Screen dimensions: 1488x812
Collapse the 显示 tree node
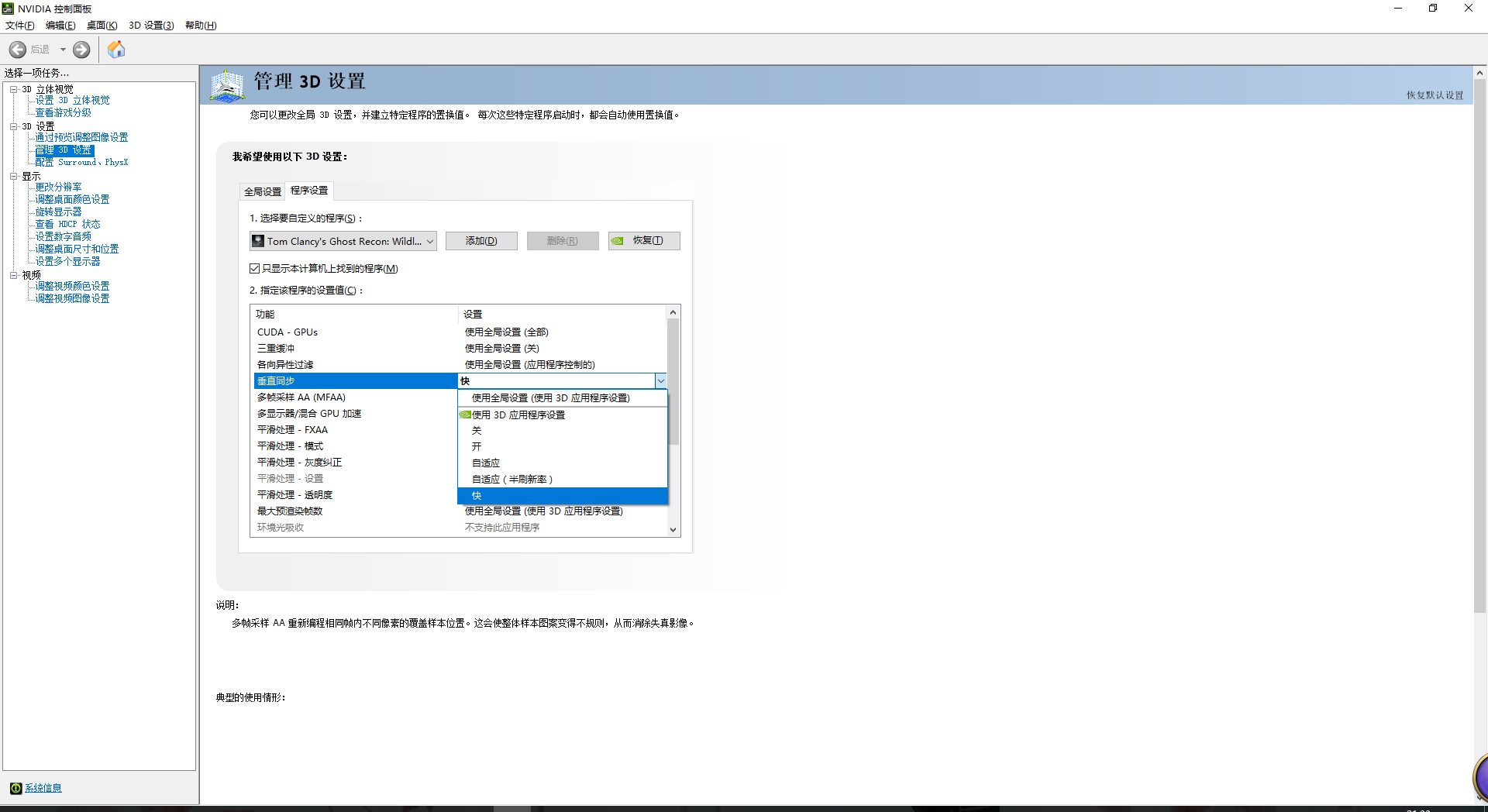pyautogui.click(x=13, y=176)
